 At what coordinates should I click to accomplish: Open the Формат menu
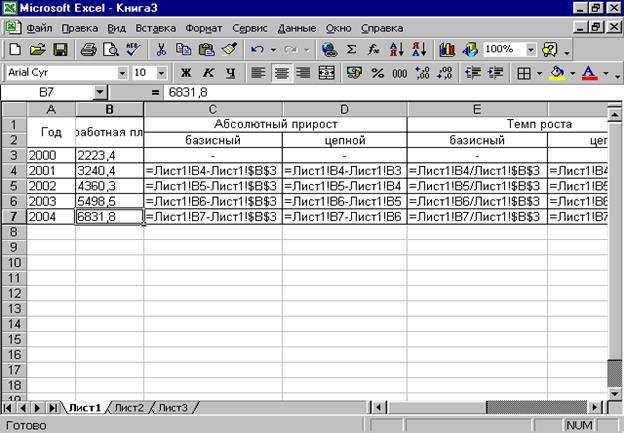click(x=201, y=28)
